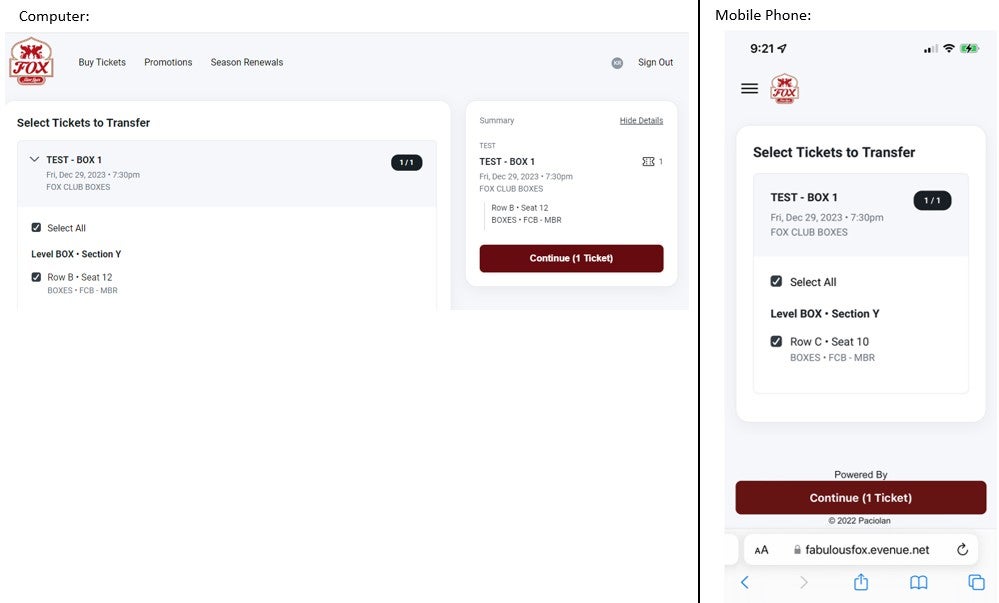999x603 pixels.
Task: Tap the Safari back arrow
Action: point(744,582)
